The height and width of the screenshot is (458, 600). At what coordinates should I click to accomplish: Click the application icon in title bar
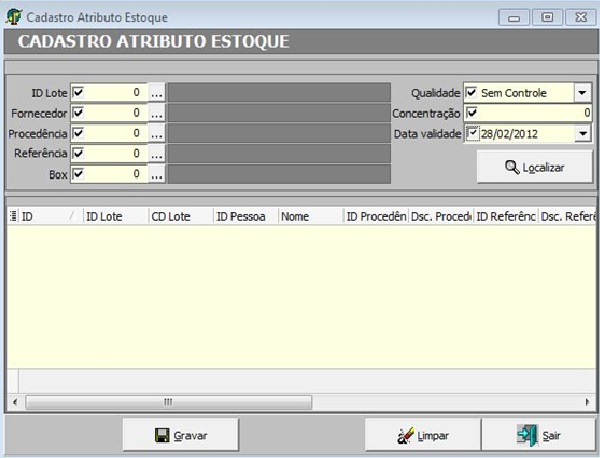click(x=14, y=18)
